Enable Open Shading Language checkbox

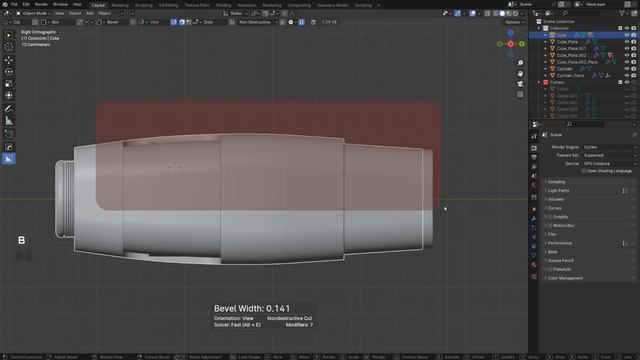click(584, 171)
